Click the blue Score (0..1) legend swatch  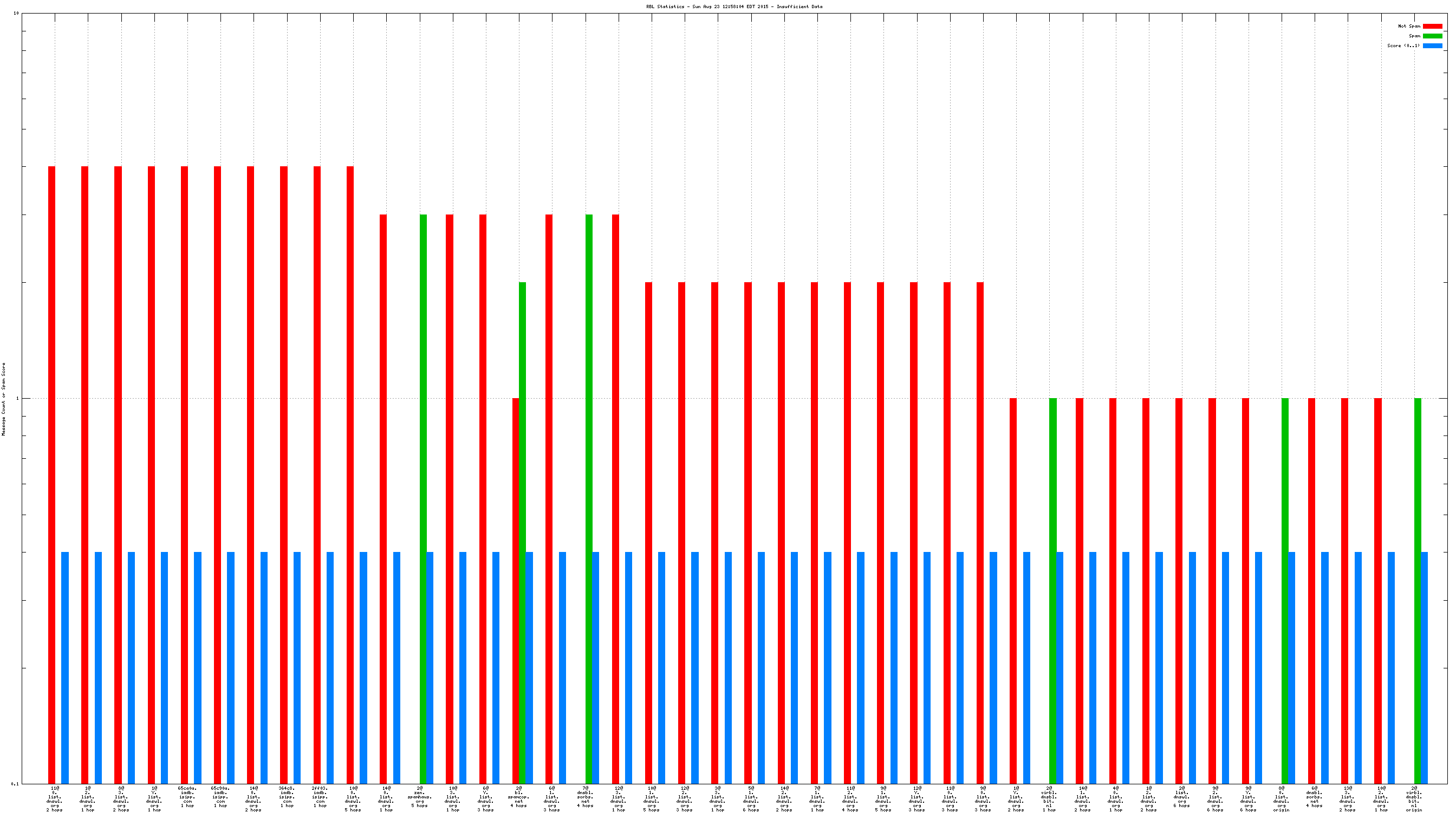(1432, 46)
